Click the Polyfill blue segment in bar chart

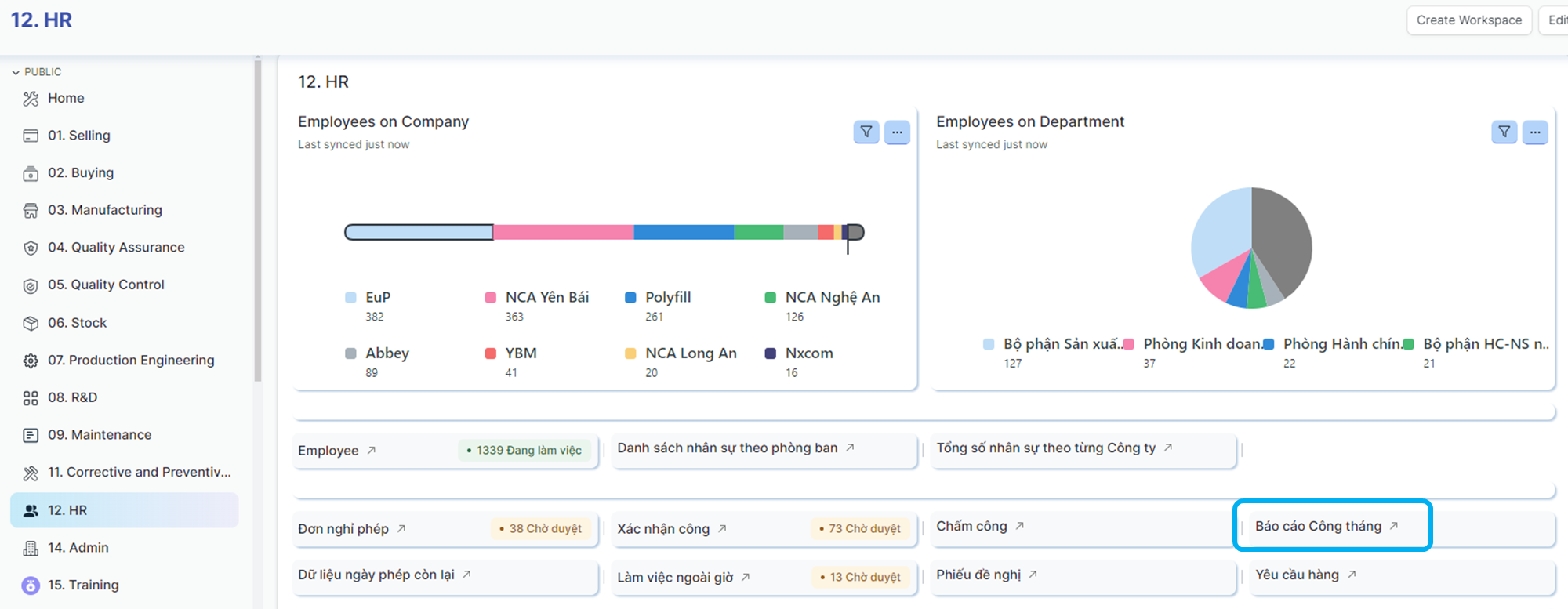(683, 232)
